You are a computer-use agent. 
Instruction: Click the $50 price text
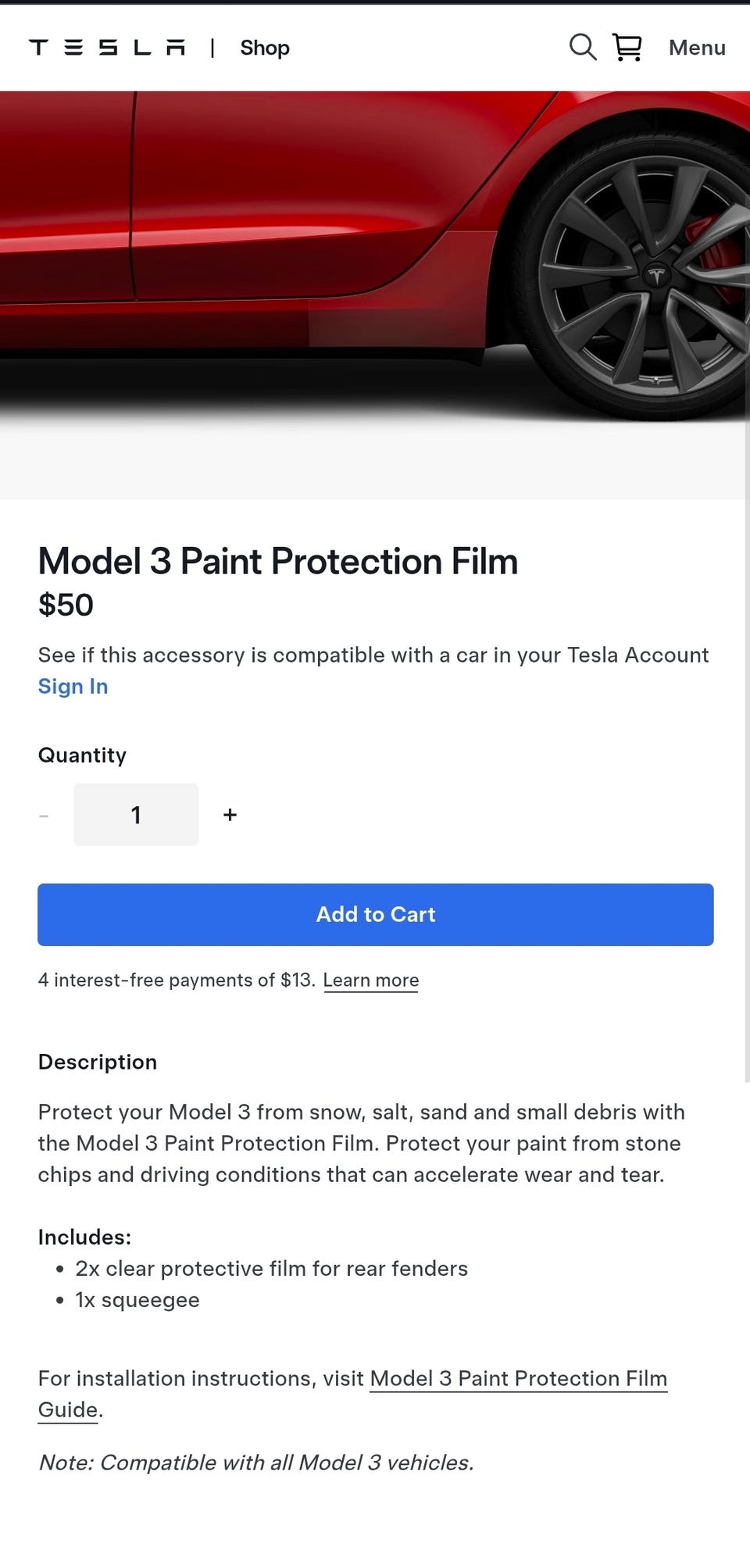pos(66,605)
